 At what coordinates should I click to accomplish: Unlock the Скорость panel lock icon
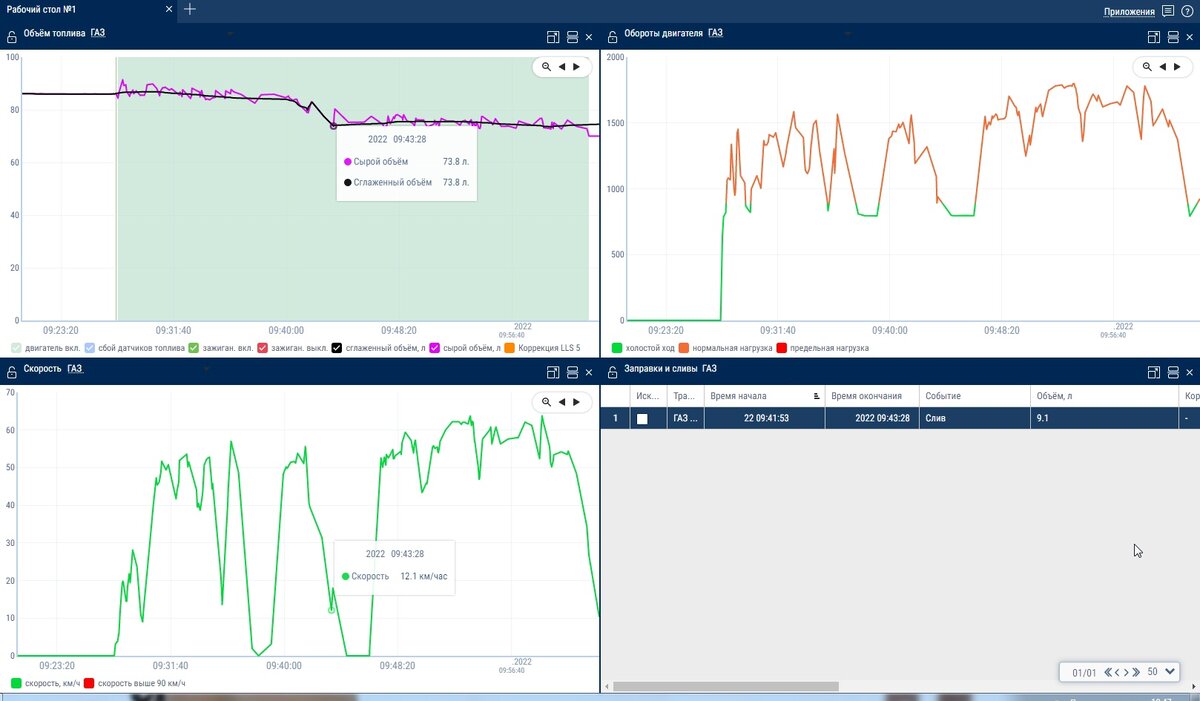point(11,371)
